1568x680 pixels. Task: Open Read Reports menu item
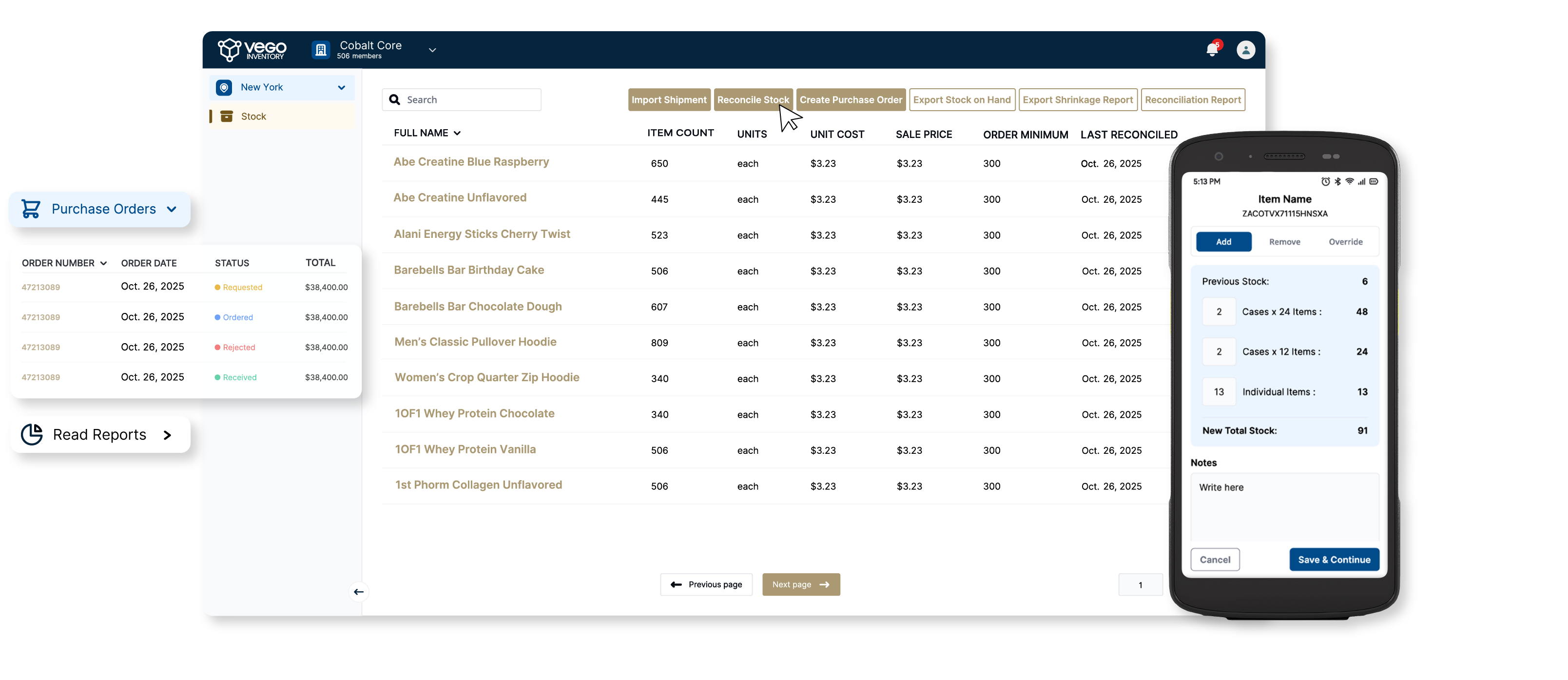pos(100,435)
